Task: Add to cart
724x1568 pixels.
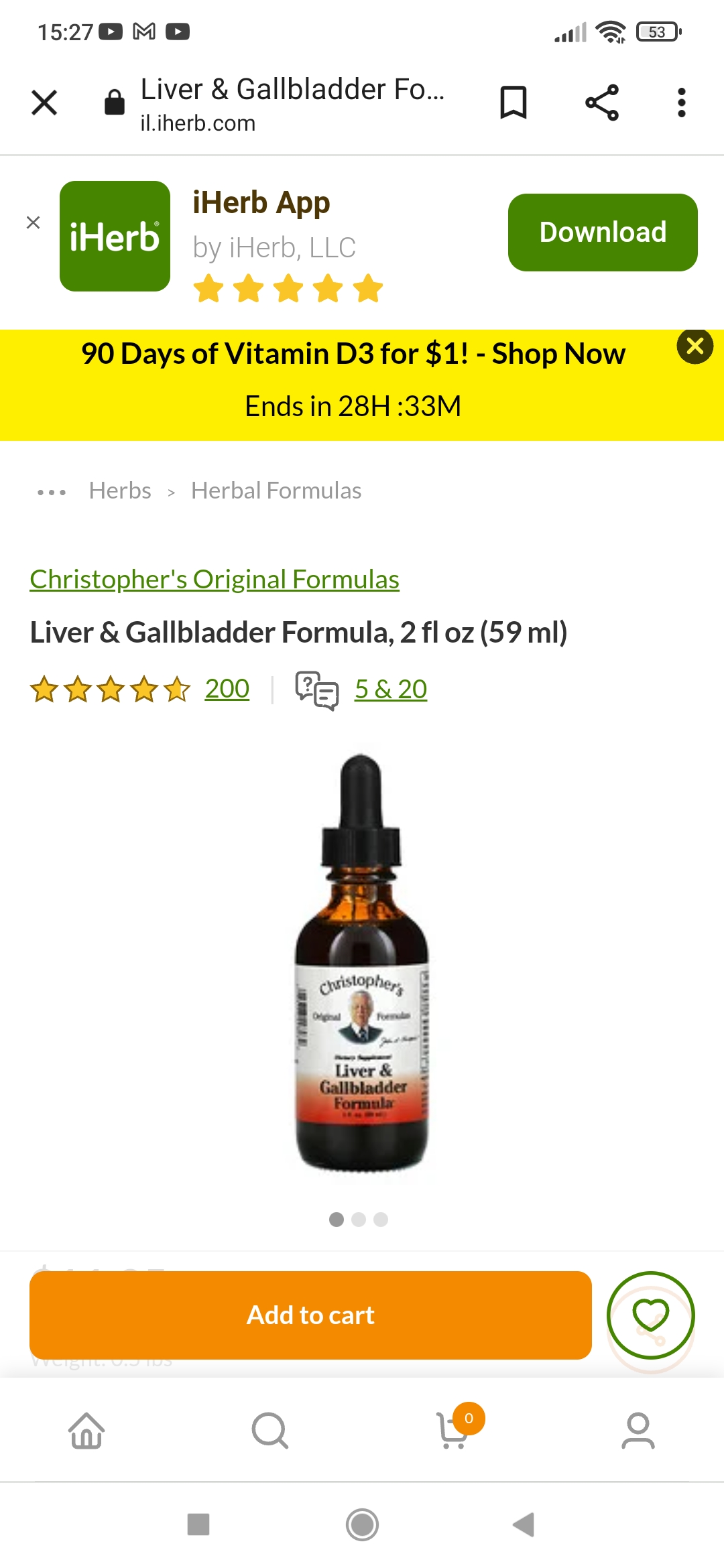Action: point(310,1315)
